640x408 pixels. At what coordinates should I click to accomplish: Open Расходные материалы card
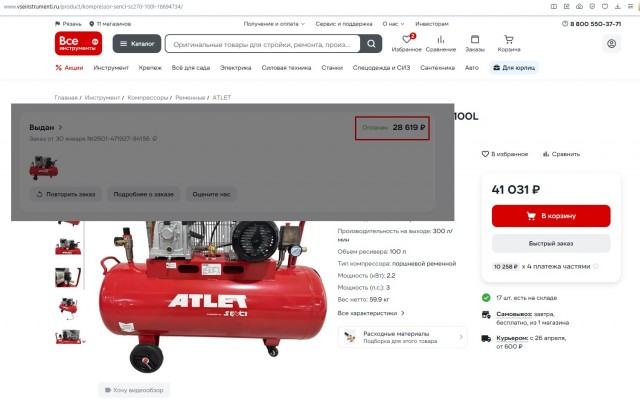pyautogui.click(x=402, y=337)
